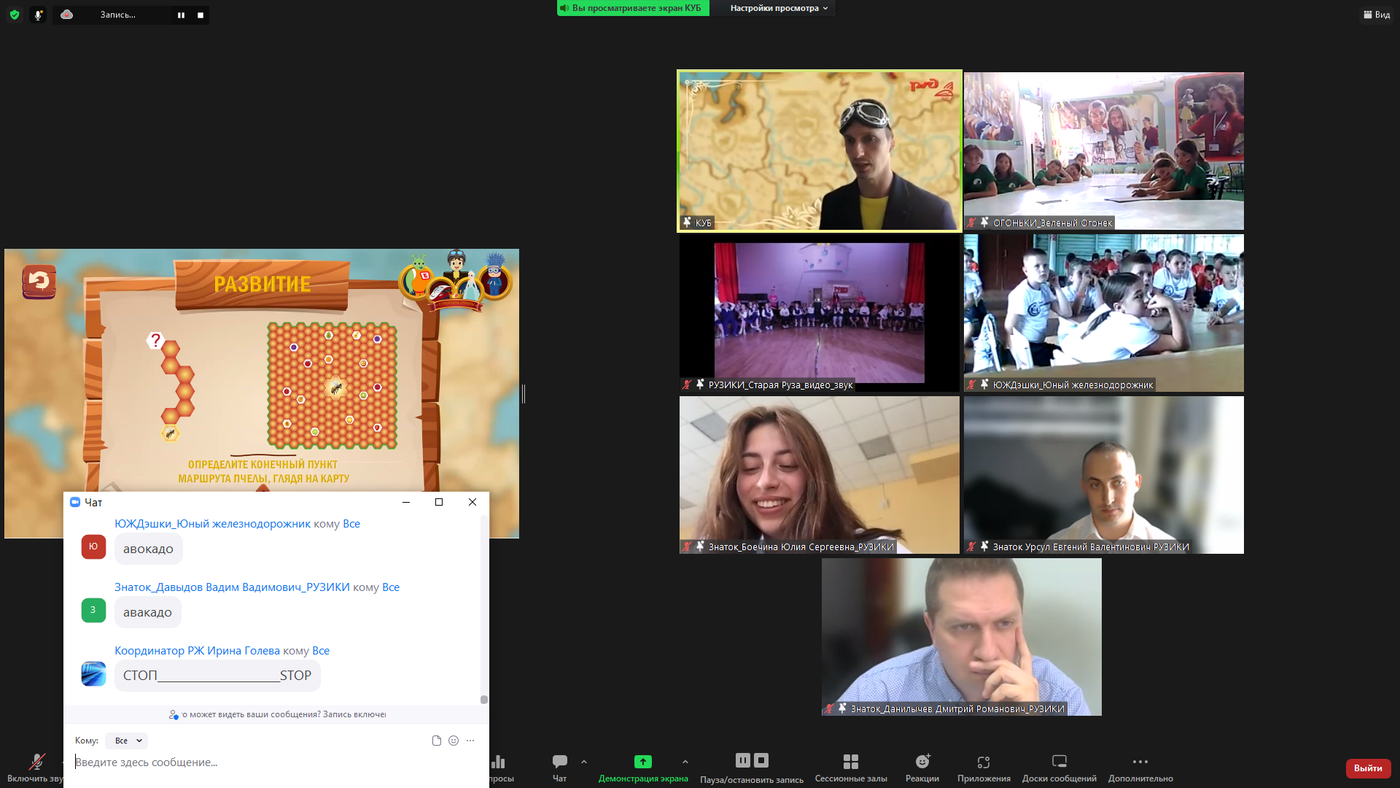Open Whiteboards (Доски сообщений)
The image size is (1400, 788).
(1059, 763)
